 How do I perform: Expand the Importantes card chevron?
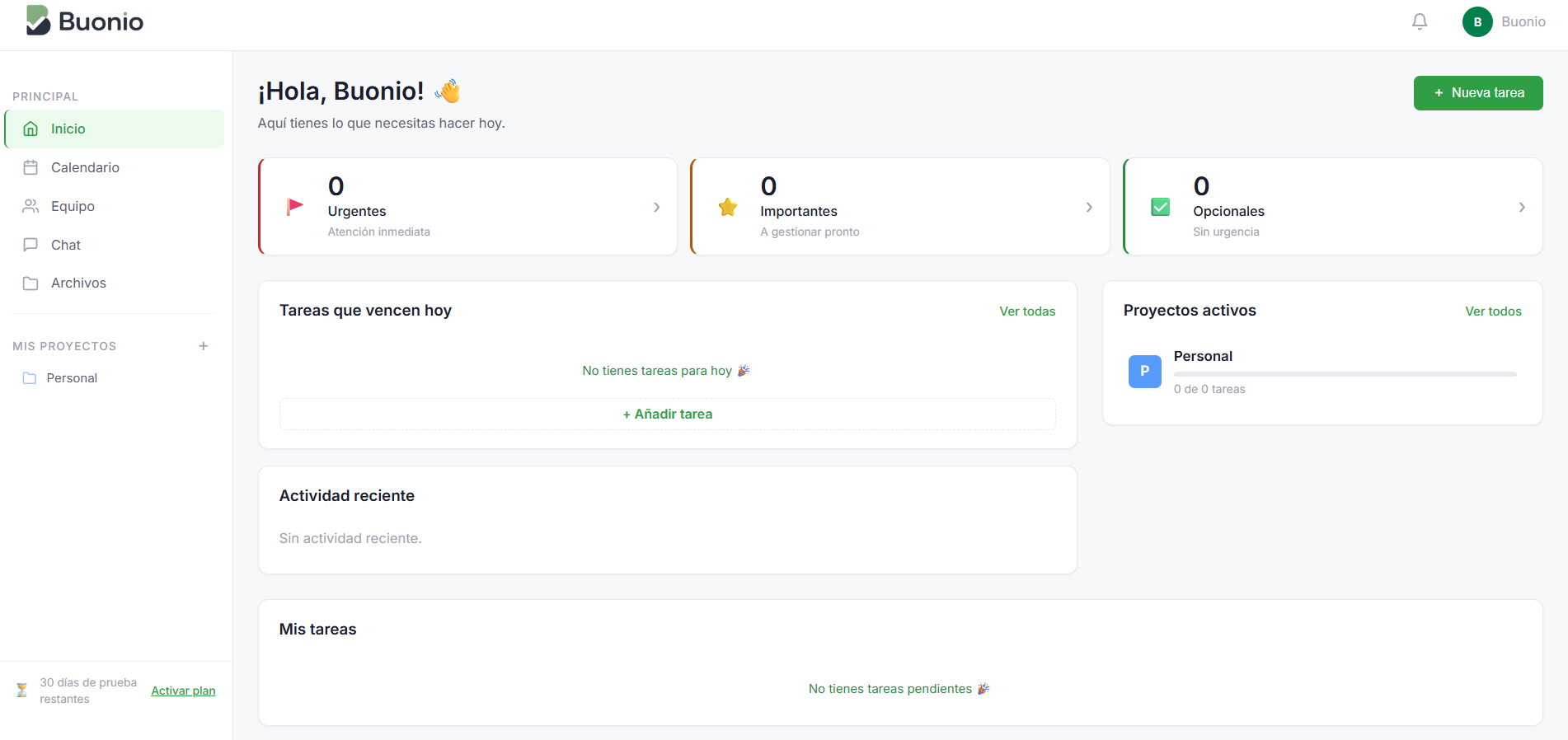click(x=1089, y=207)
